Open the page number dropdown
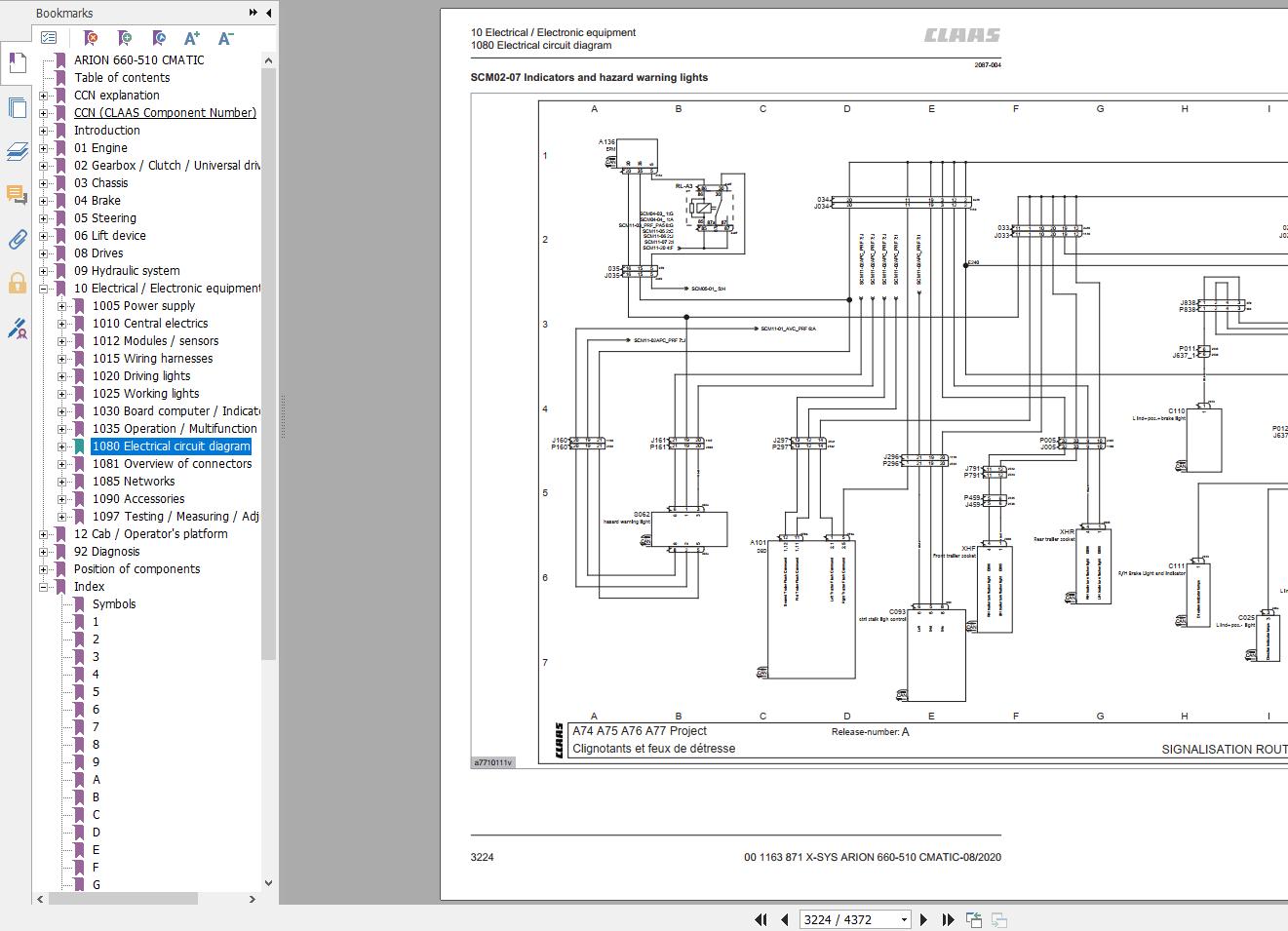This screenshot has height=931, width=1288. click(904, 919)
